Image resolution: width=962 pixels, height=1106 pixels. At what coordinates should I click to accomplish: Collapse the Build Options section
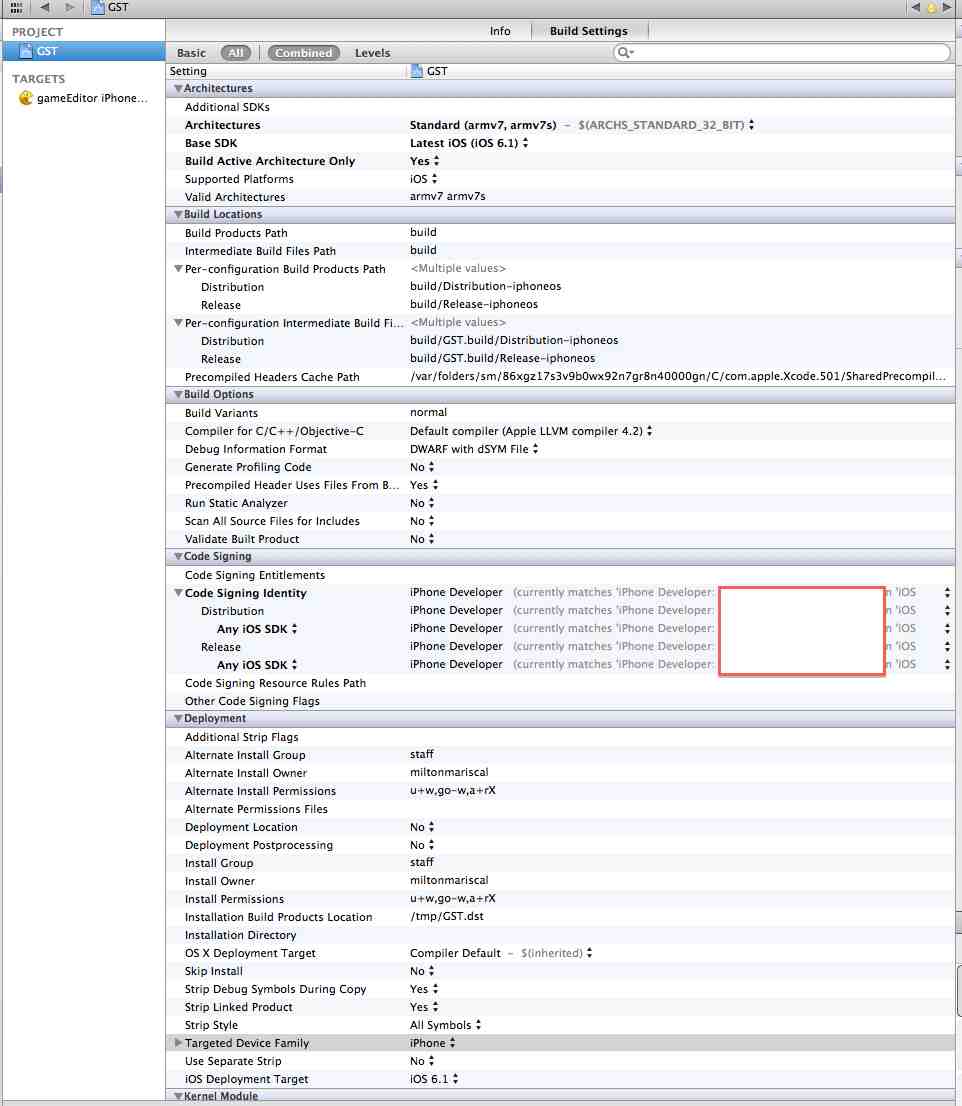tap(178, 394)
